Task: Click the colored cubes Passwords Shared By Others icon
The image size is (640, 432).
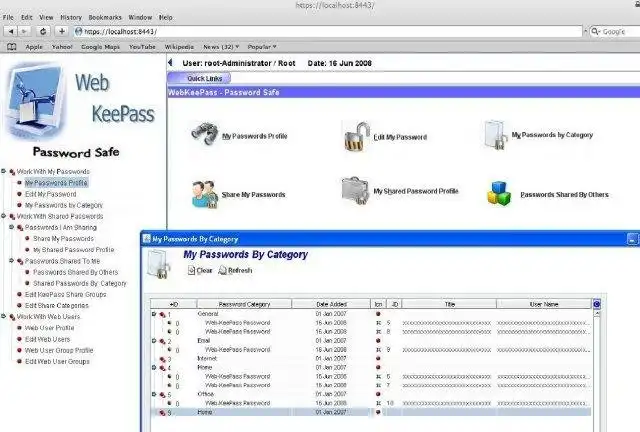Action: [x=499, y=194]
